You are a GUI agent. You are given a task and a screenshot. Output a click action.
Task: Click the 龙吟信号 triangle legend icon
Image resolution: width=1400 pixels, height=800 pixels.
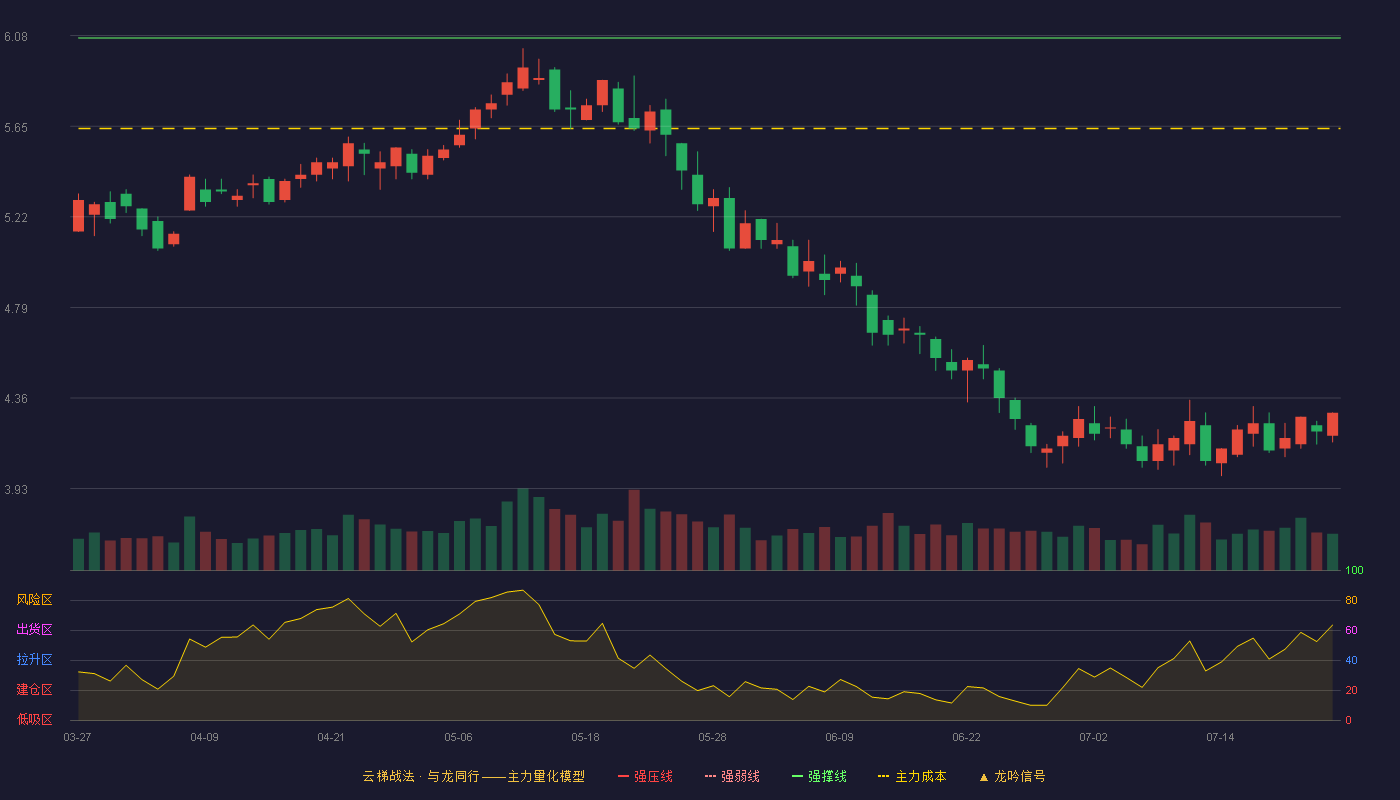[984, 776]
